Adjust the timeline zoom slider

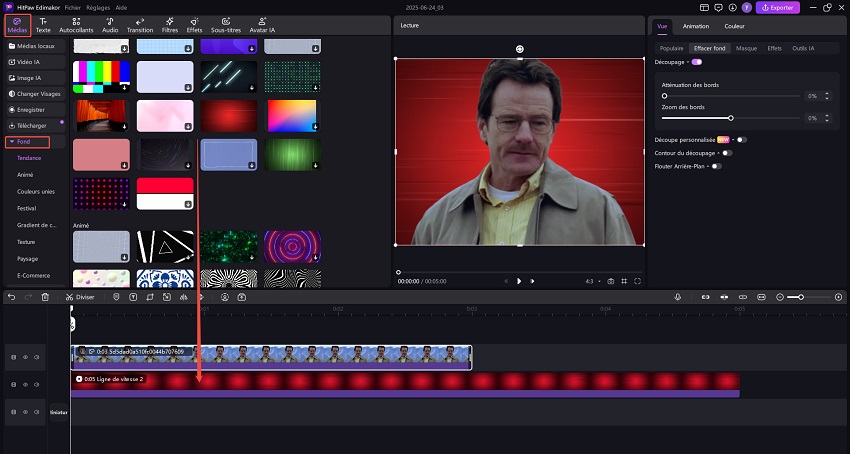(810, 297)
